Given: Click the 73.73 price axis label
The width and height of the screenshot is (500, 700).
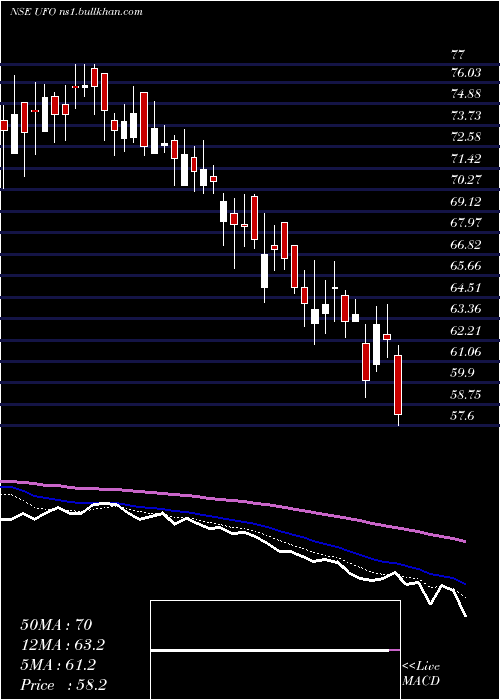Looking at the screenshot, I should pyautogui.click(x=466, y=115).
